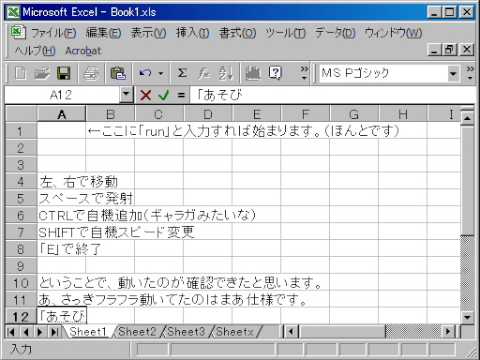Save the workbook with the floppy disk icon
The image size is (480, 360).
(64, 73)
